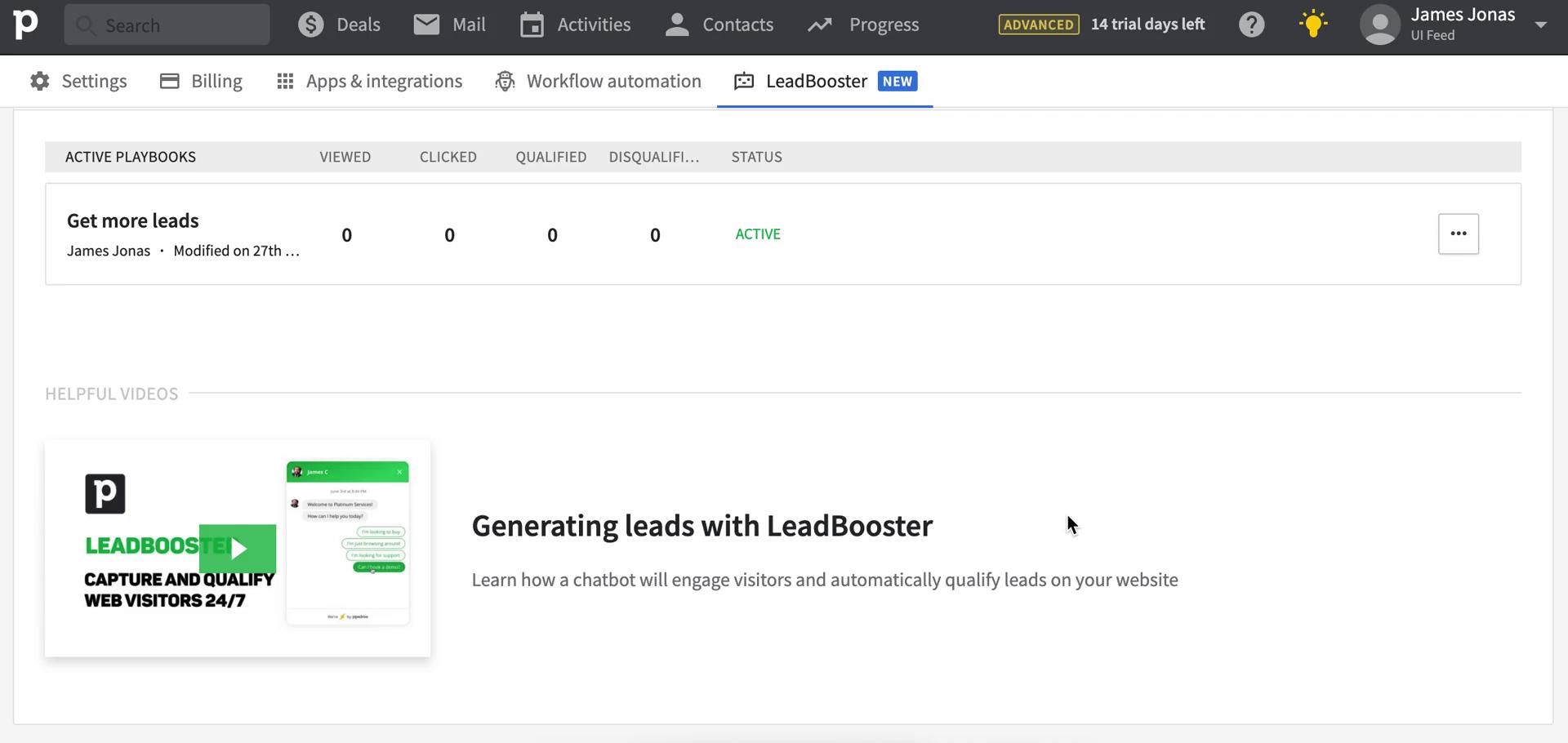The image size is (1568, 743).
Task: Switch to Workflow automation tab
Action: click(598, 81)
